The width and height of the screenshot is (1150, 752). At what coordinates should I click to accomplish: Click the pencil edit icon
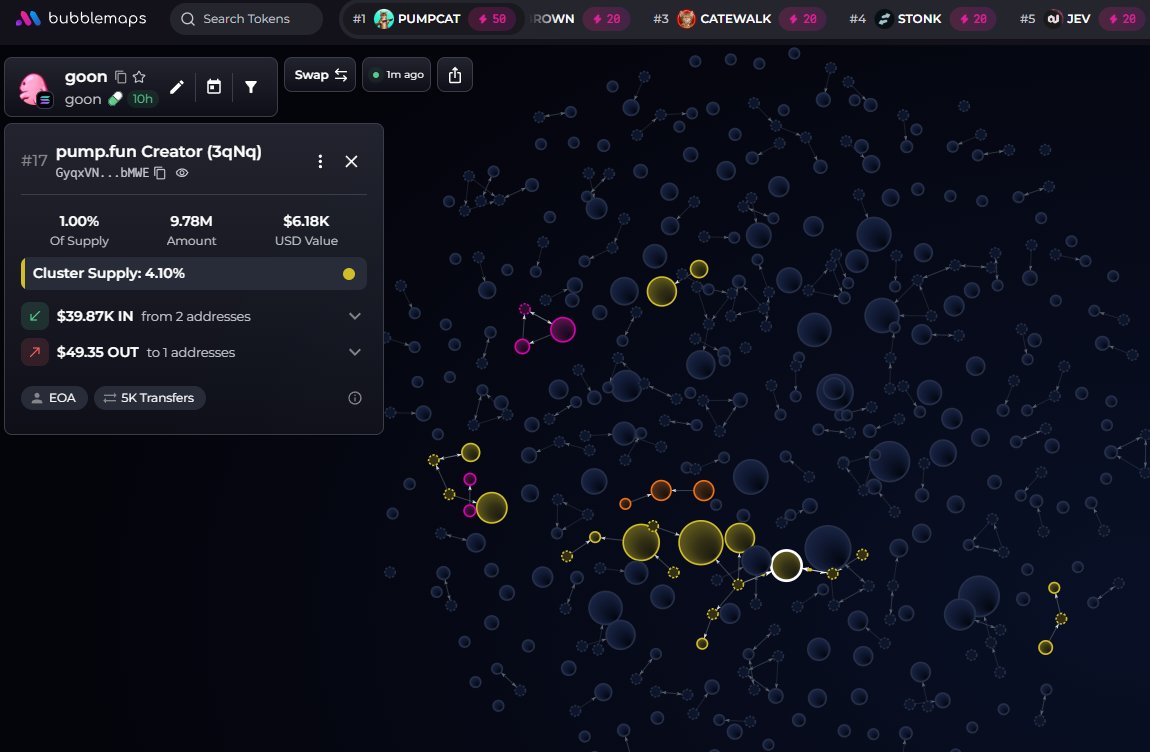pos(177,87)
